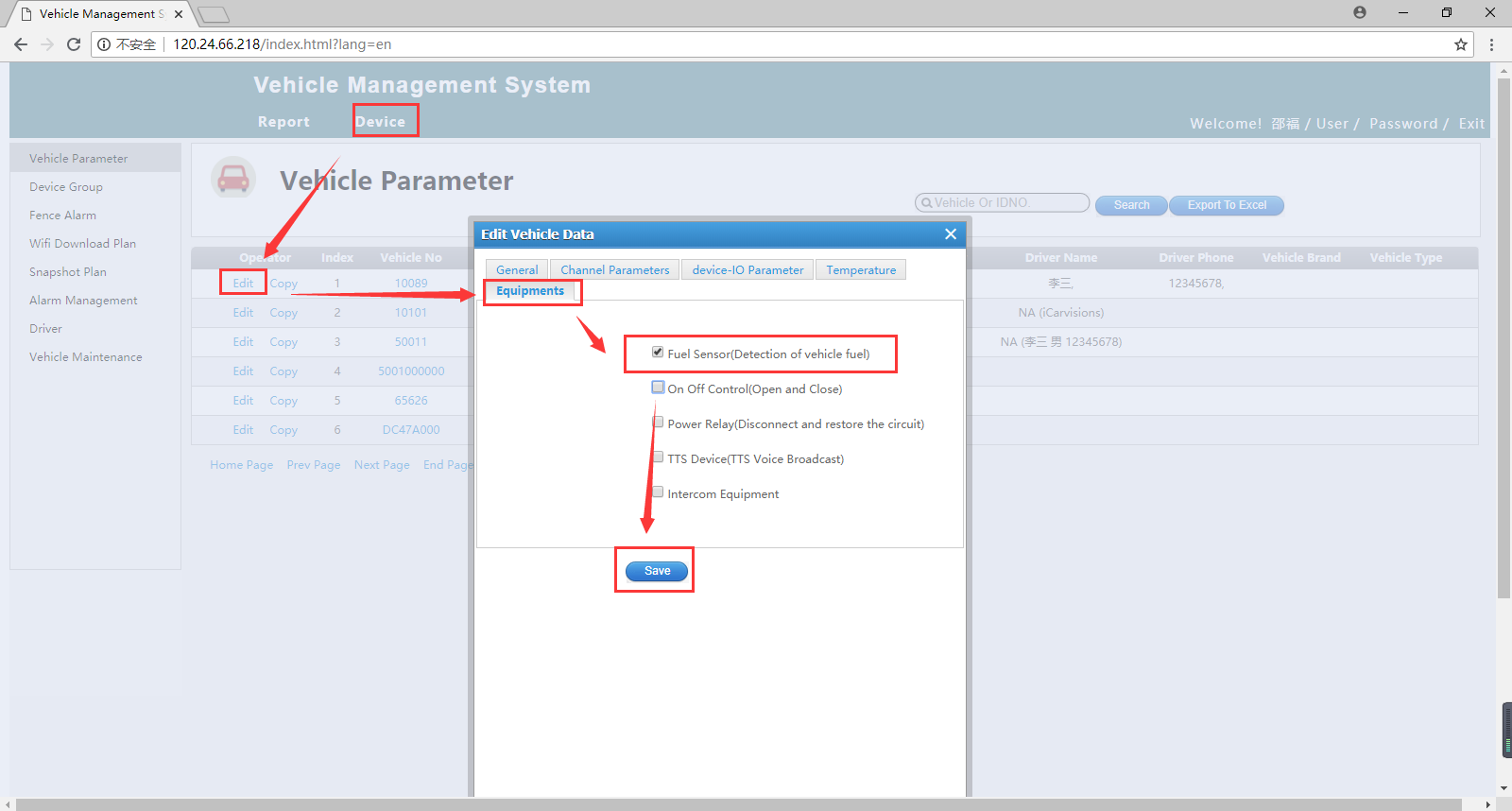Open Alarm Management page
Viewport: 1512px width, 811px height.
83,301
